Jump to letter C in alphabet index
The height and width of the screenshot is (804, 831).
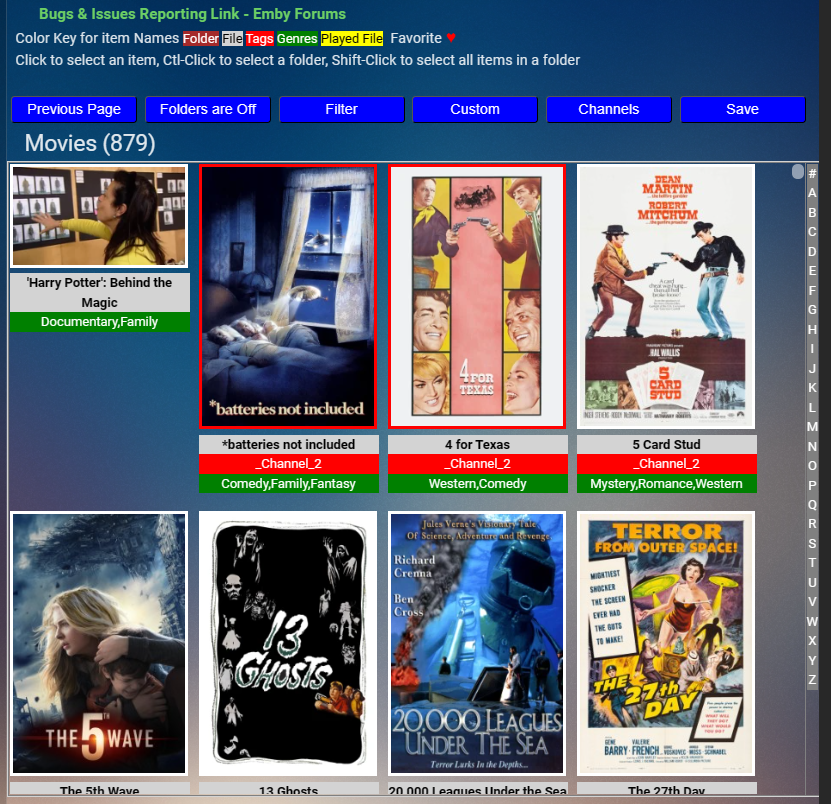tap(812, 232)
